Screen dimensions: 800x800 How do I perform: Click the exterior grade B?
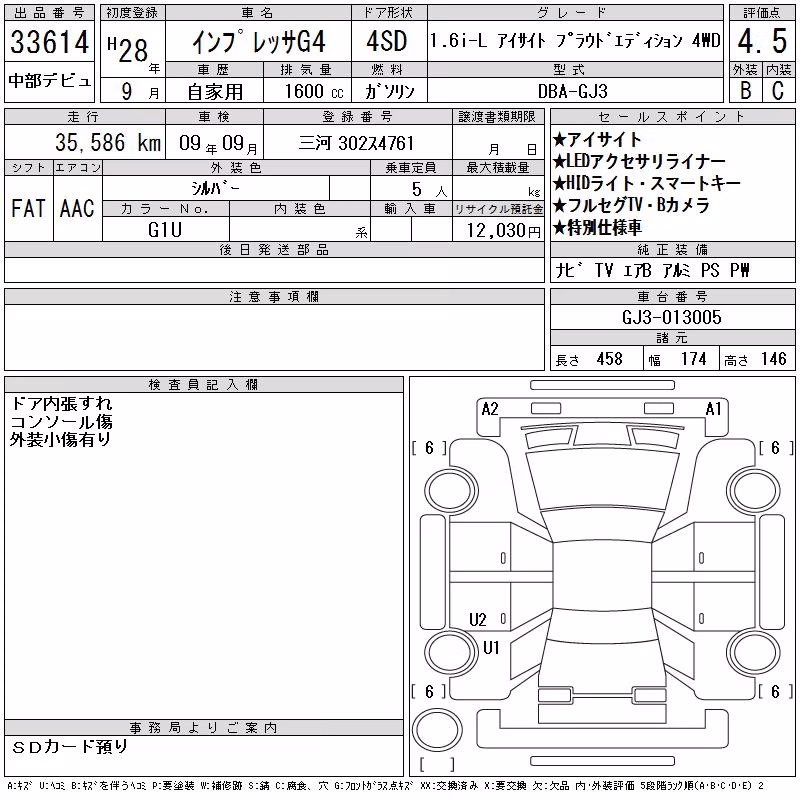(745, 91)
